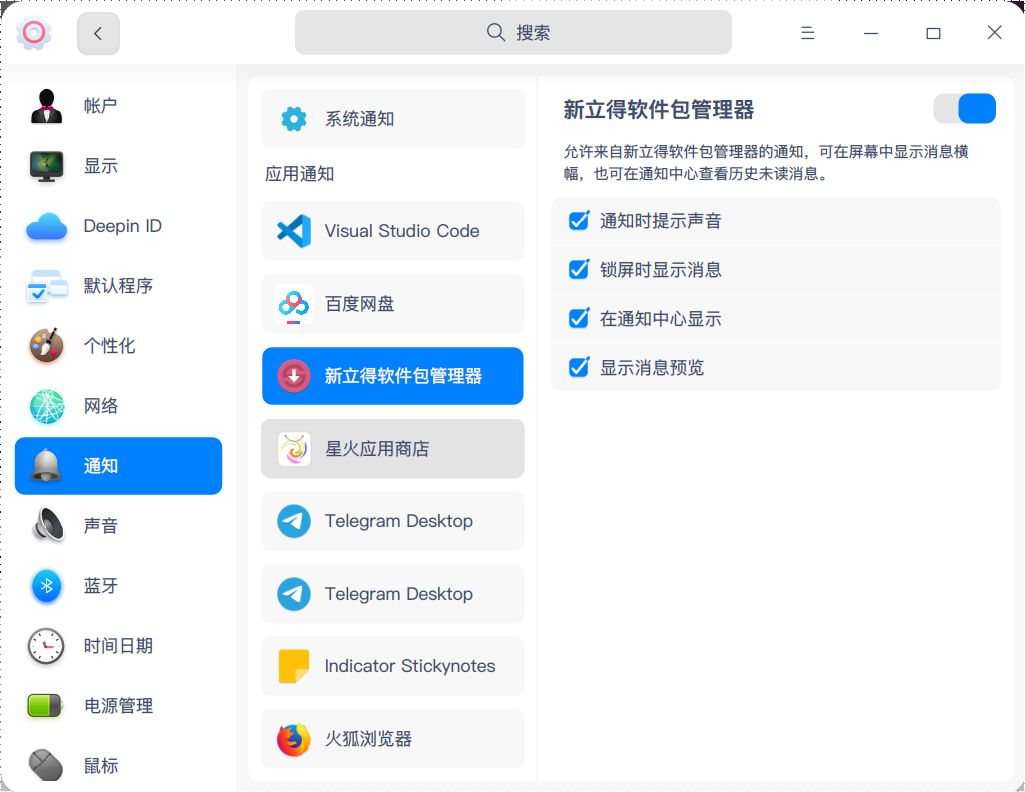Click the 新立得软件包管理器 download icon

click(294, 376)
